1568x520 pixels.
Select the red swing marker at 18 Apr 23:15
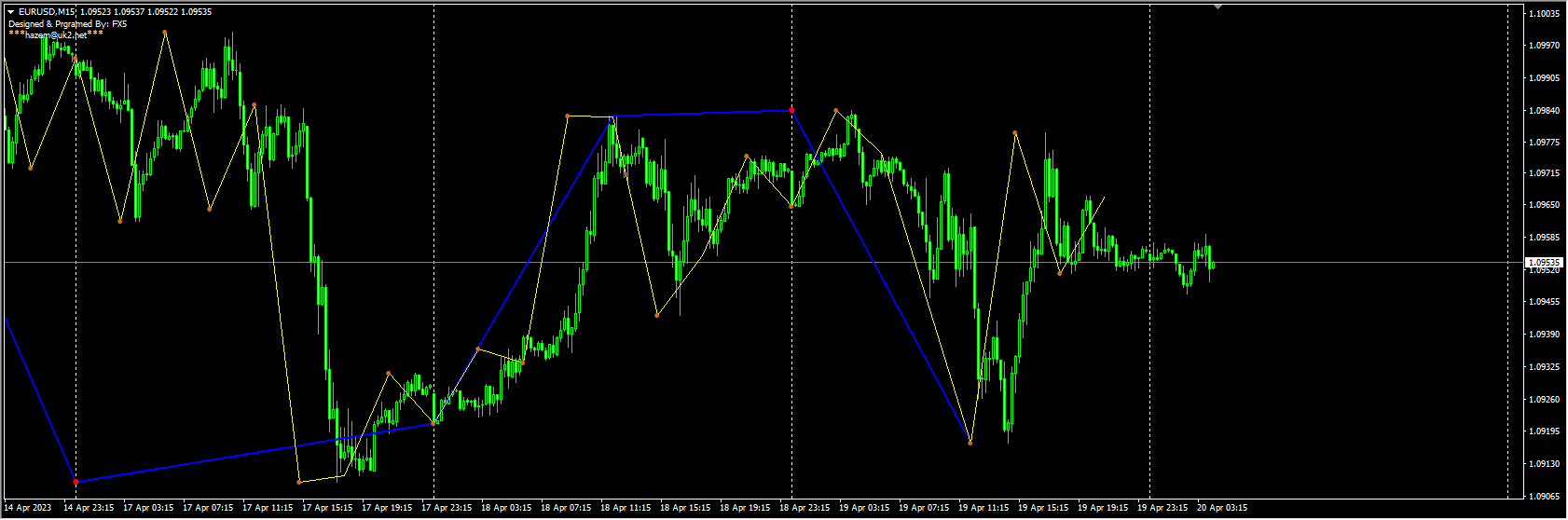coord(791,110)
